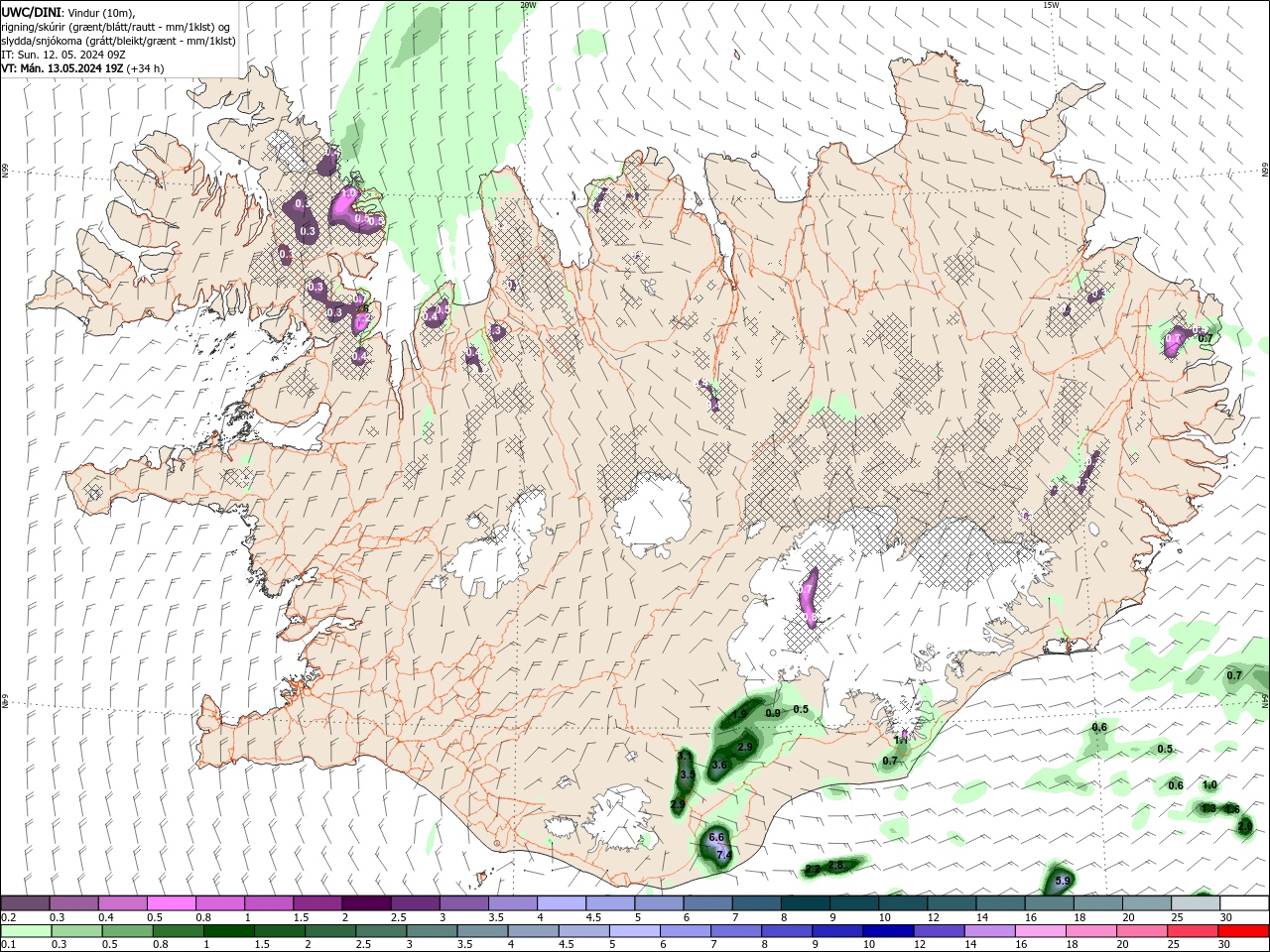Click the 'IT: Sun. 12. 05. 2024 09Z' line
The height and width of the screenshot is (952, 1270).
63,55
